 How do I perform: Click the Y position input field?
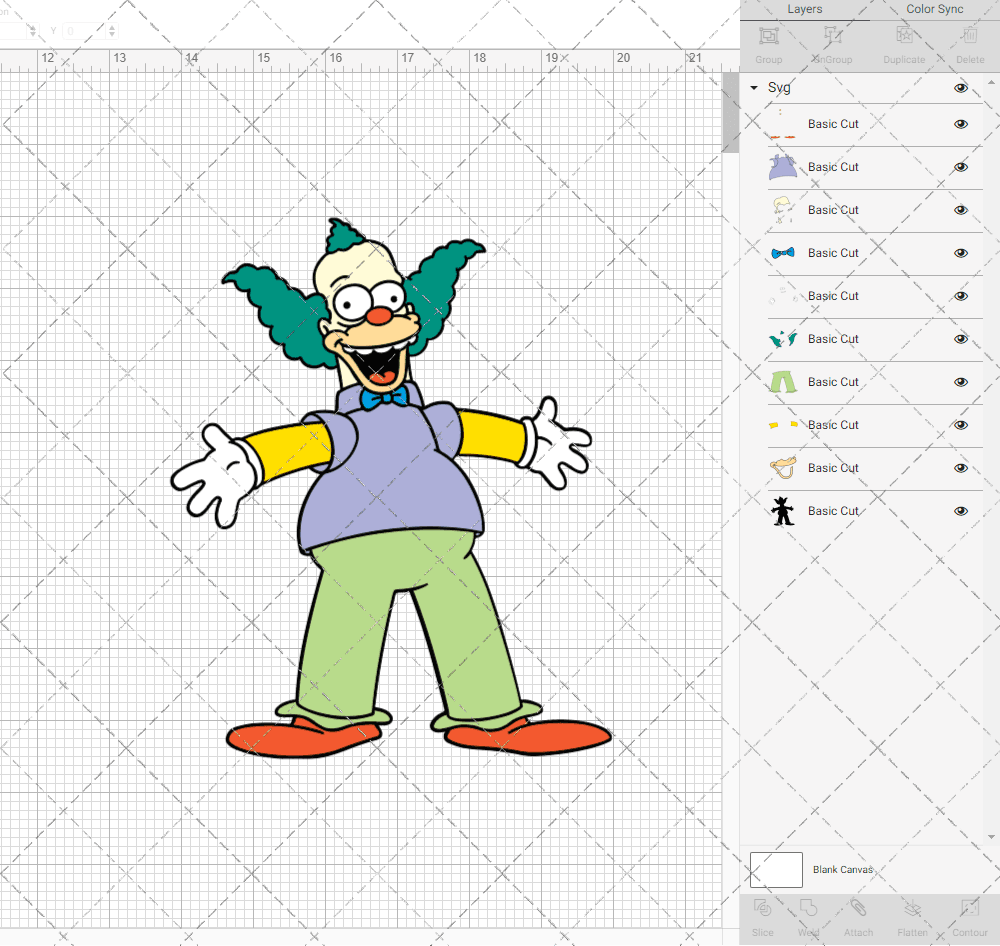(x=84, y=31)
